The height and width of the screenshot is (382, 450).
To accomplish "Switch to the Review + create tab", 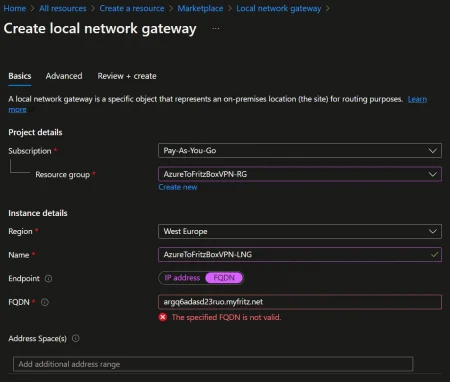I will point(127,76).
